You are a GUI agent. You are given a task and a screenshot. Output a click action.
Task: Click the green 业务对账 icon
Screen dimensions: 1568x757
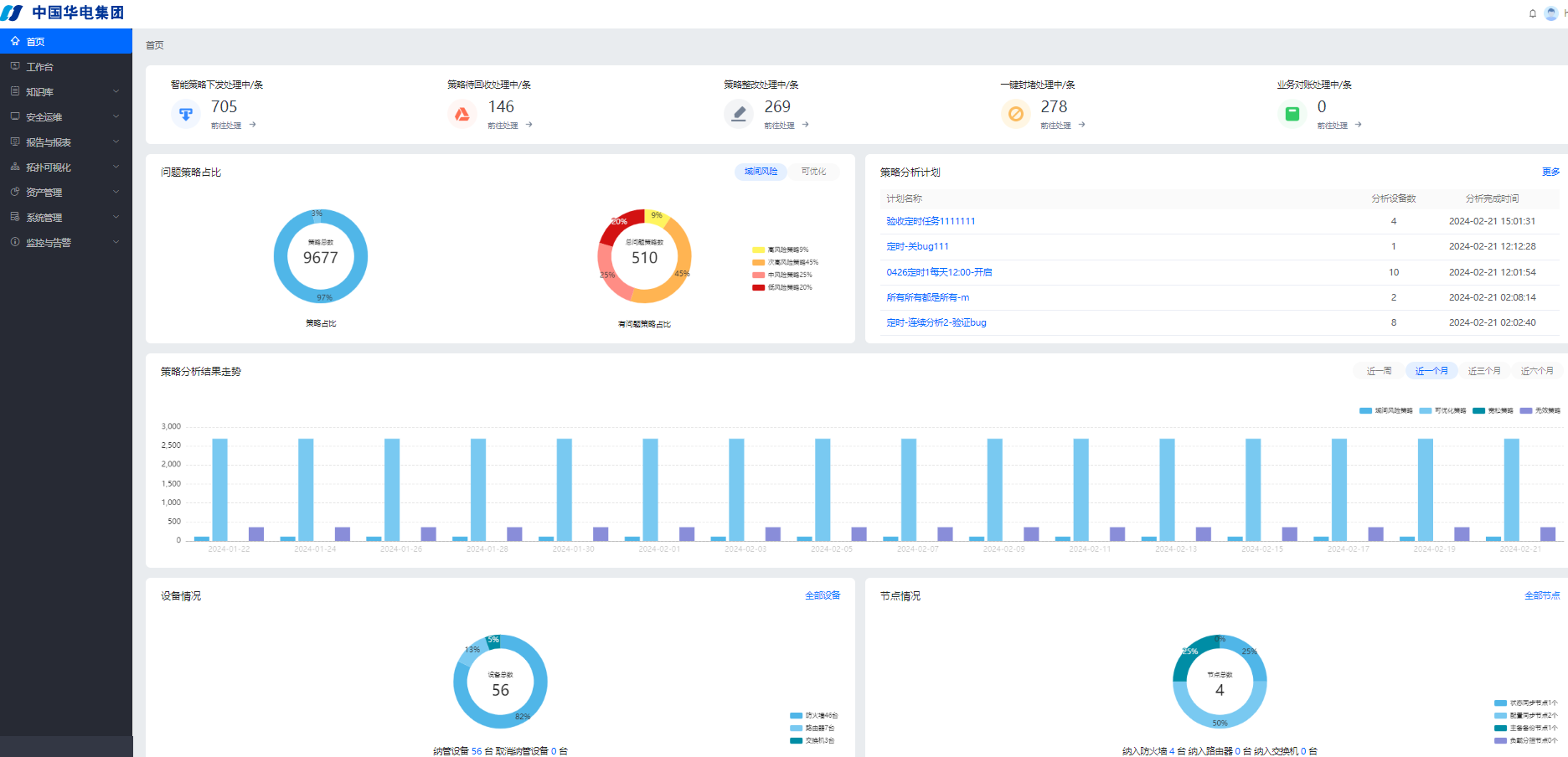pyautogui.click(x=1292, y=113)
